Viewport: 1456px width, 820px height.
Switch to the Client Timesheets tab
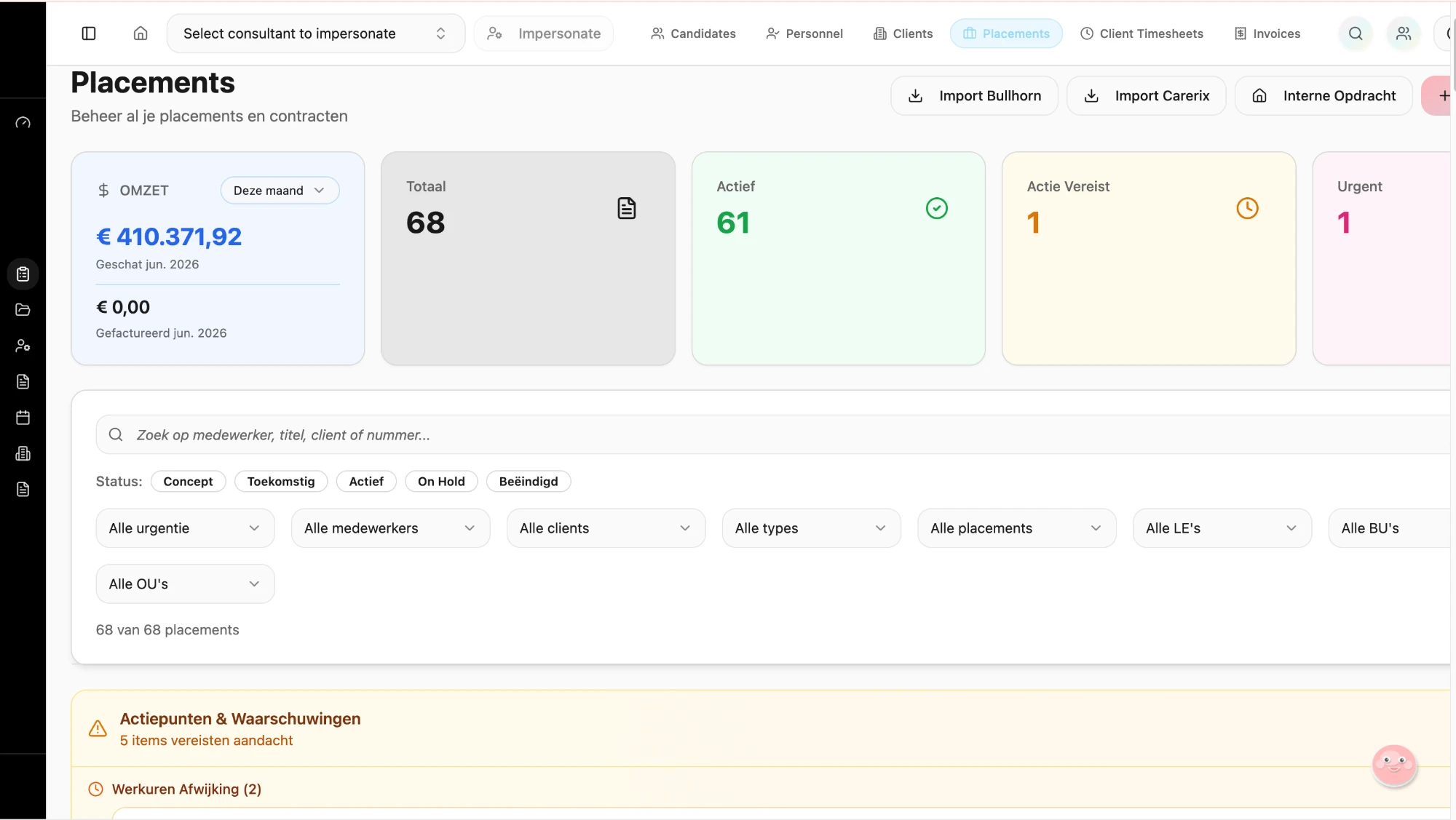(x=1142, y=33)
